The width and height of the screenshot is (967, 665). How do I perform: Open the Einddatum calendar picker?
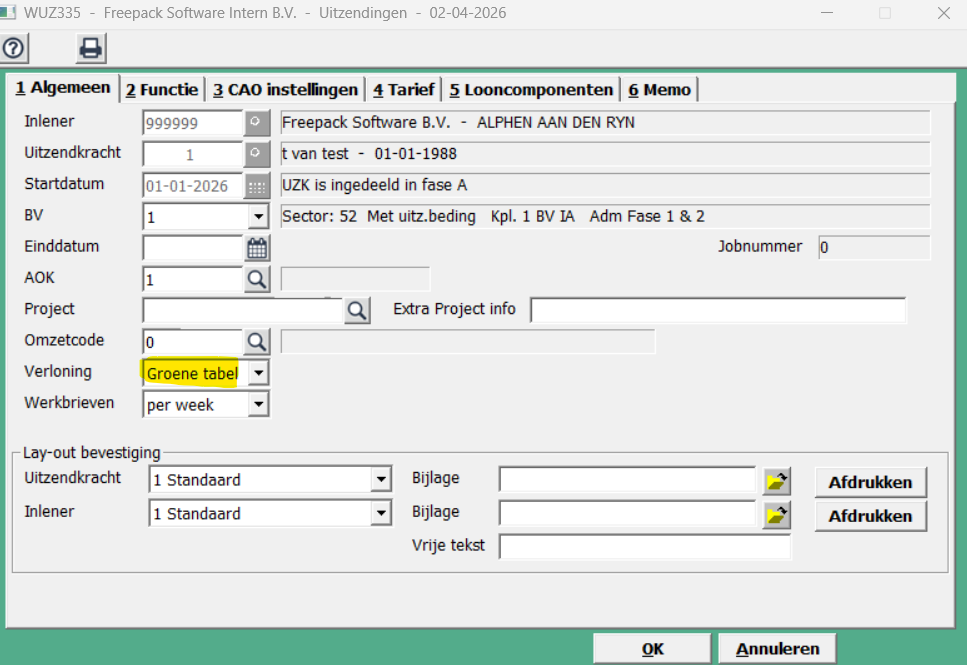(x=258, y=249)
